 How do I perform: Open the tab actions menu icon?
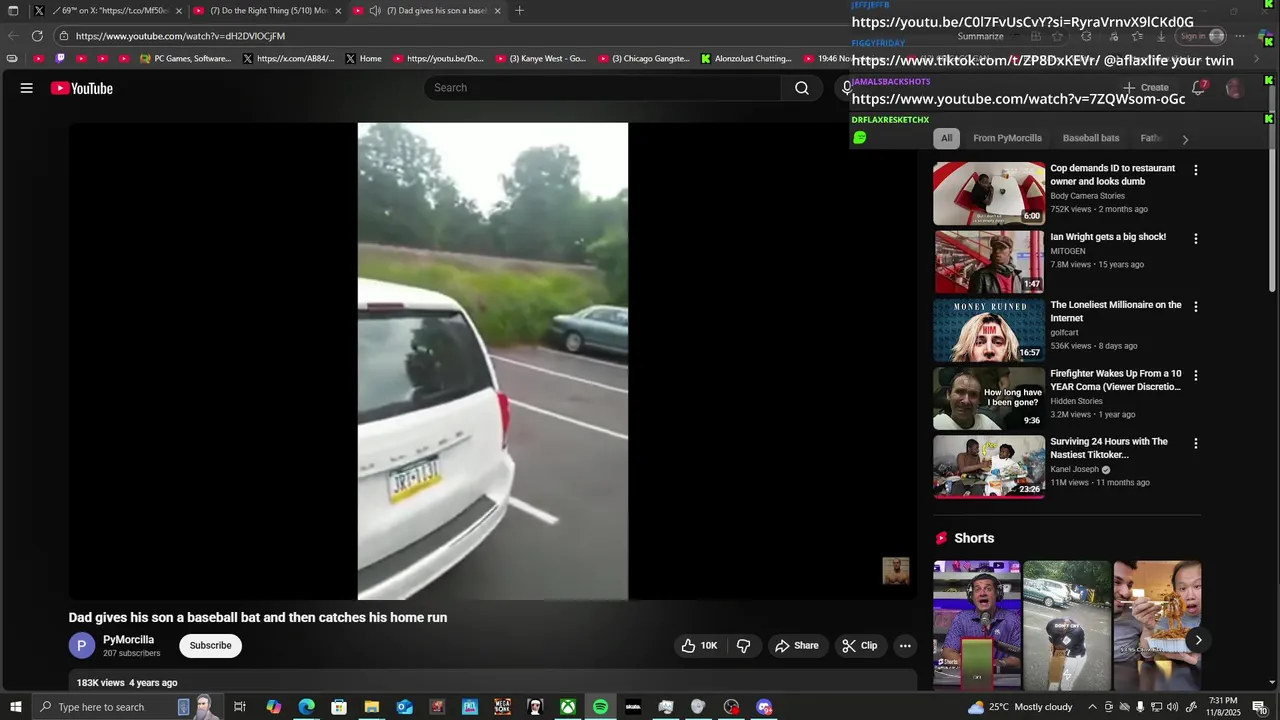[13, 11]
